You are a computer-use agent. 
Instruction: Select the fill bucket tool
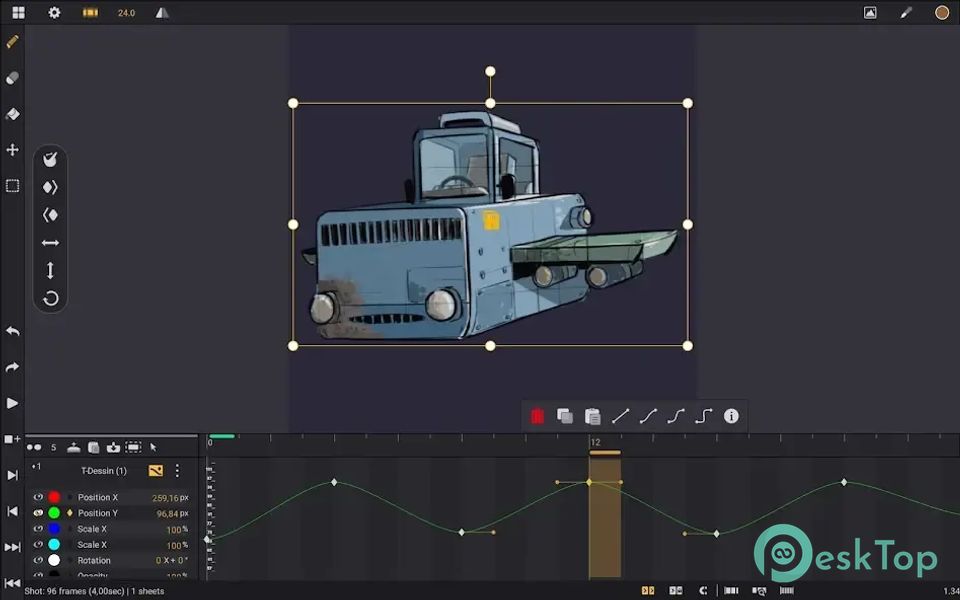click(x=12, y=114)
